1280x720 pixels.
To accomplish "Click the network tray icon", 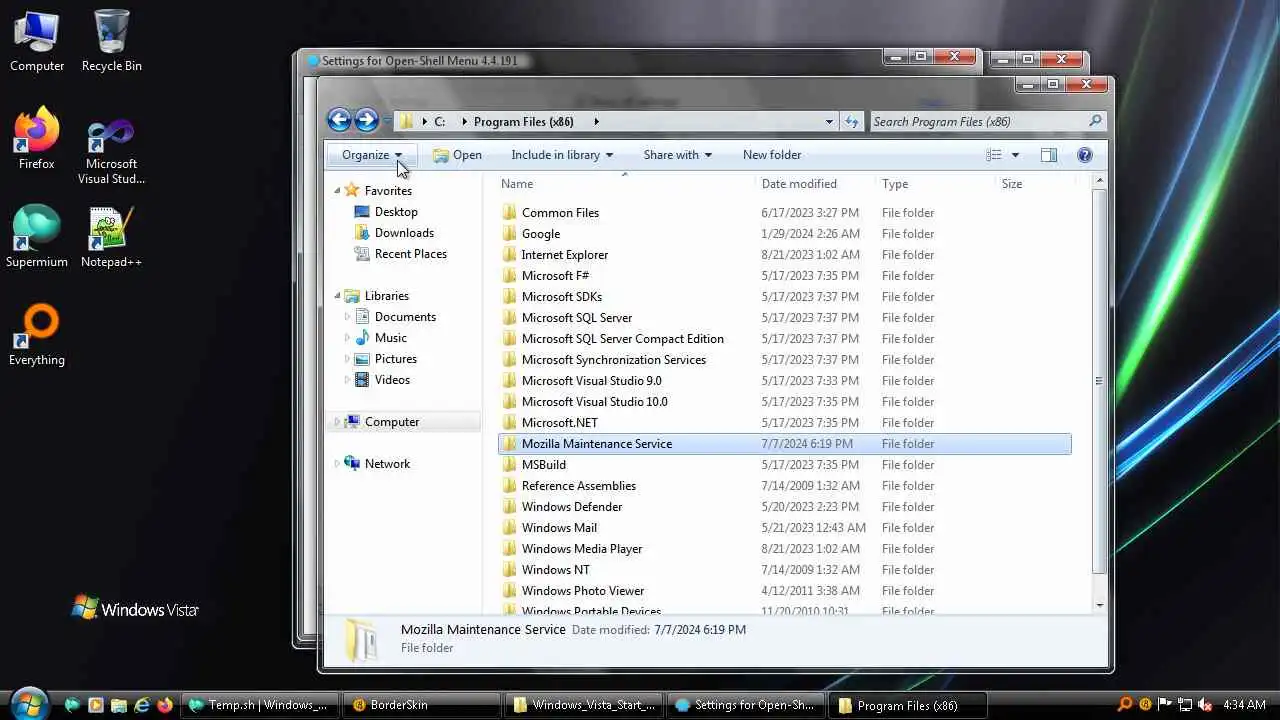I will tap(1185, 705).
